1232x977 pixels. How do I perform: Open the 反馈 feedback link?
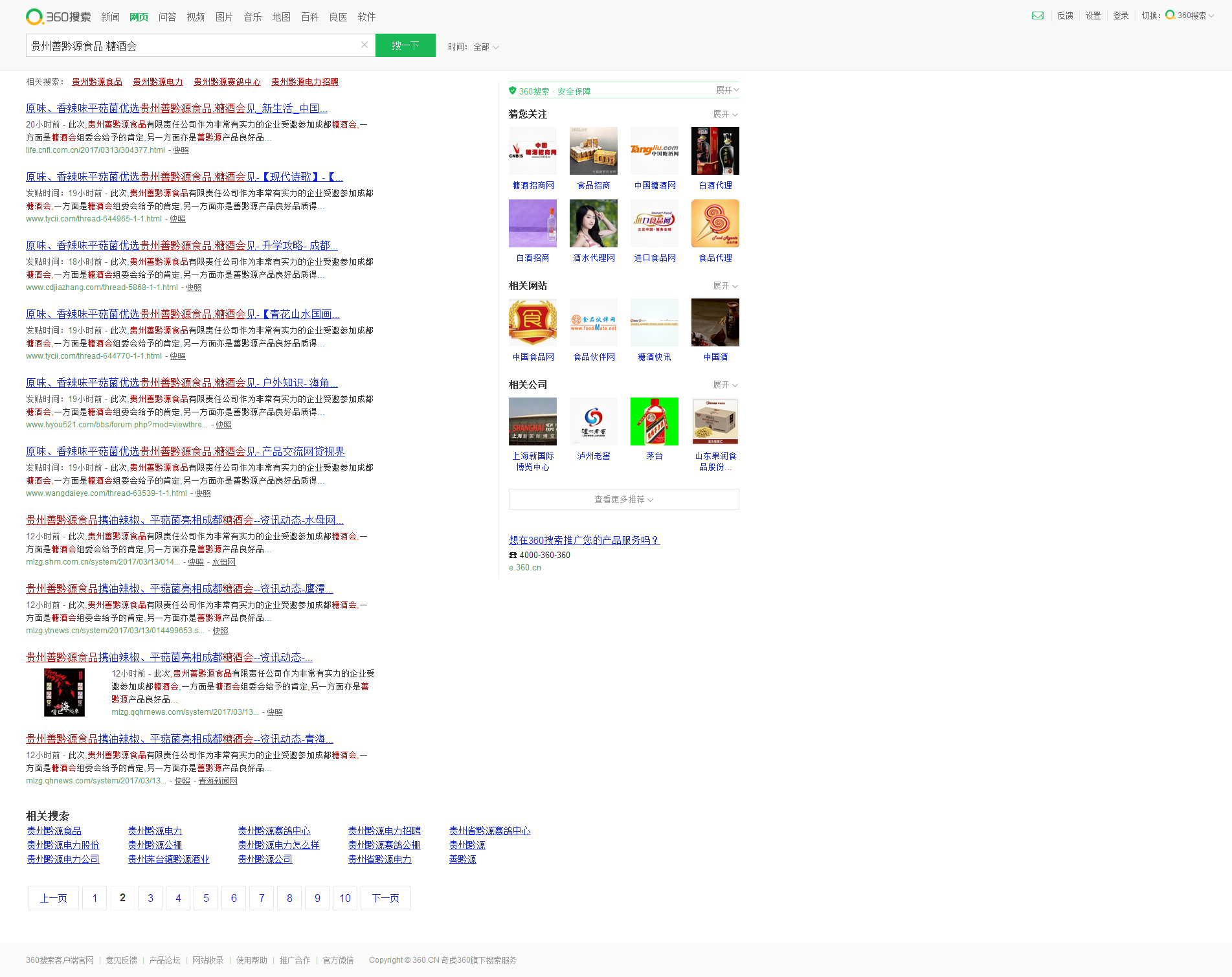(x=1065, y=16)
